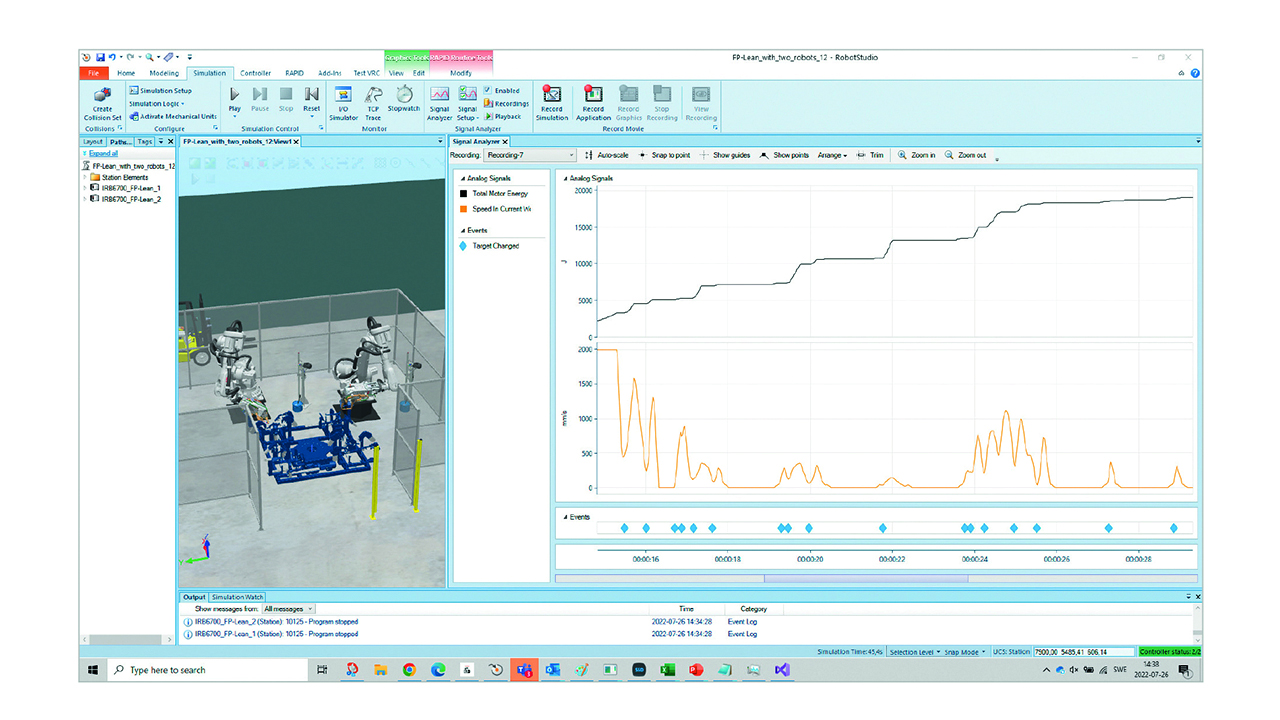Click the Save icon in quick access toolbar

[100, 58]
